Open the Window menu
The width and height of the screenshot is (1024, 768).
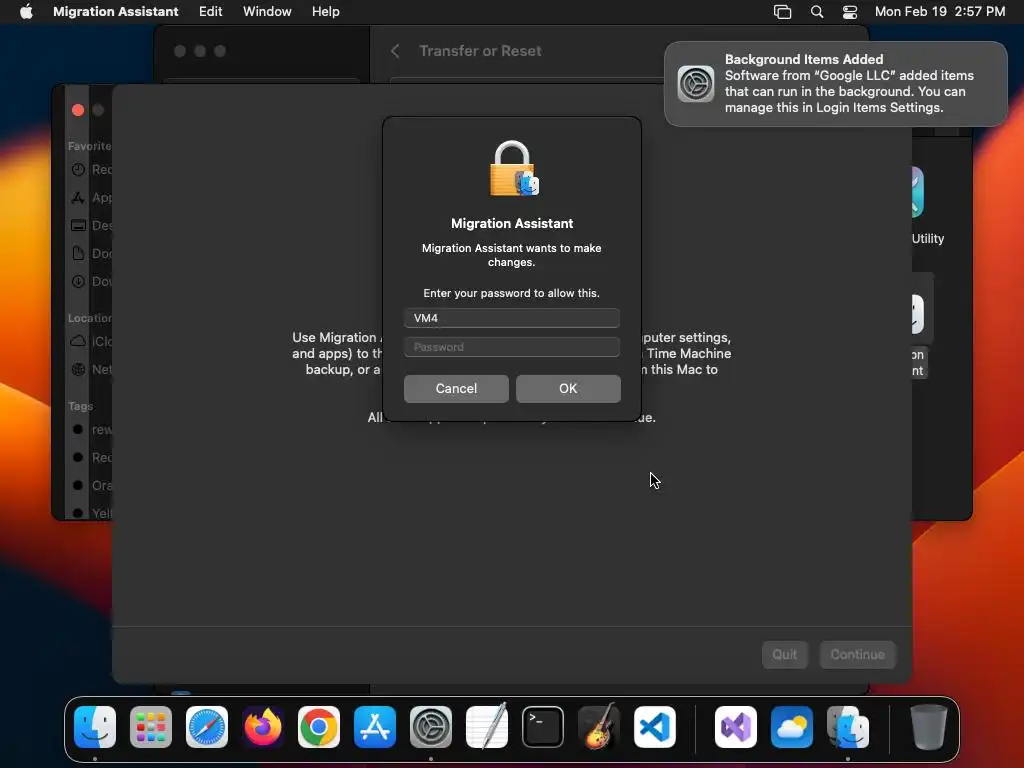267,12
